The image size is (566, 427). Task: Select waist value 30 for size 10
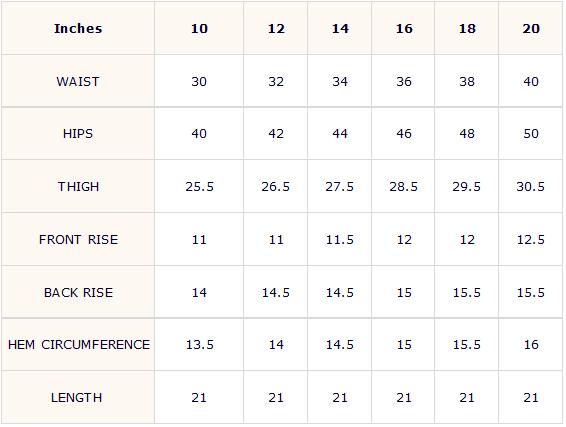(x=199, y=81)
